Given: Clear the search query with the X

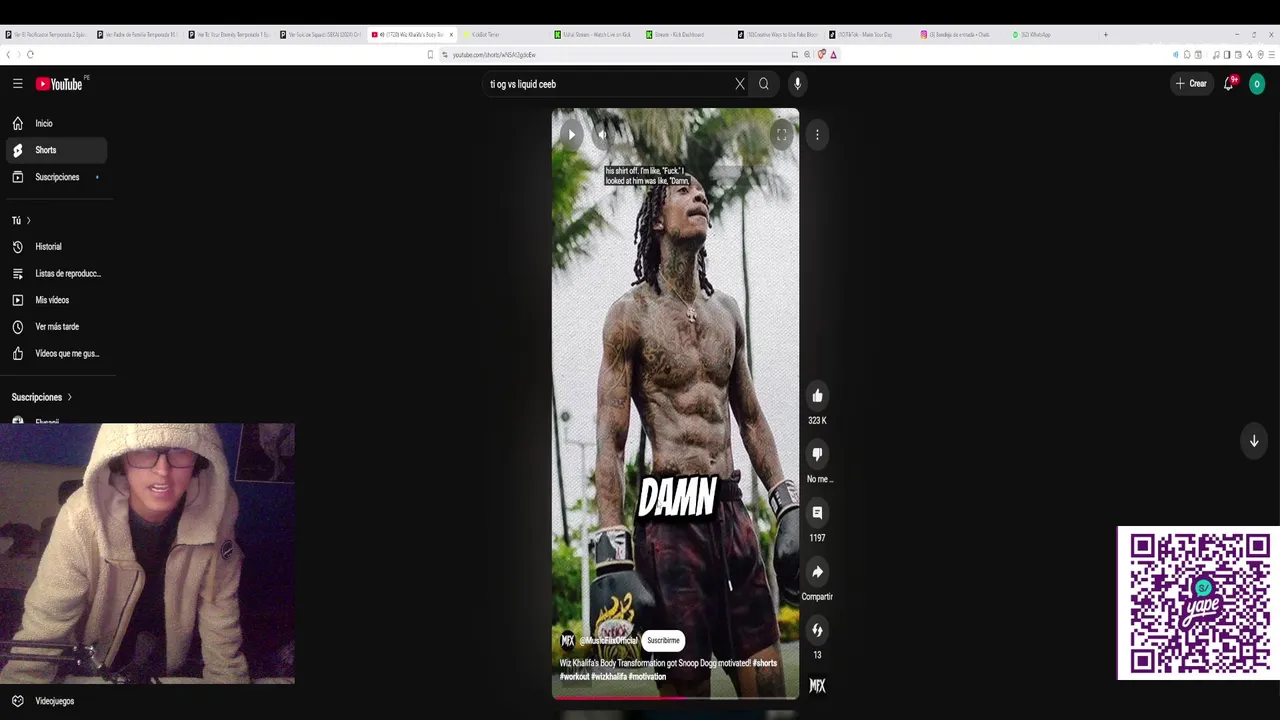Looking at the screenshot, I should 740,84.
